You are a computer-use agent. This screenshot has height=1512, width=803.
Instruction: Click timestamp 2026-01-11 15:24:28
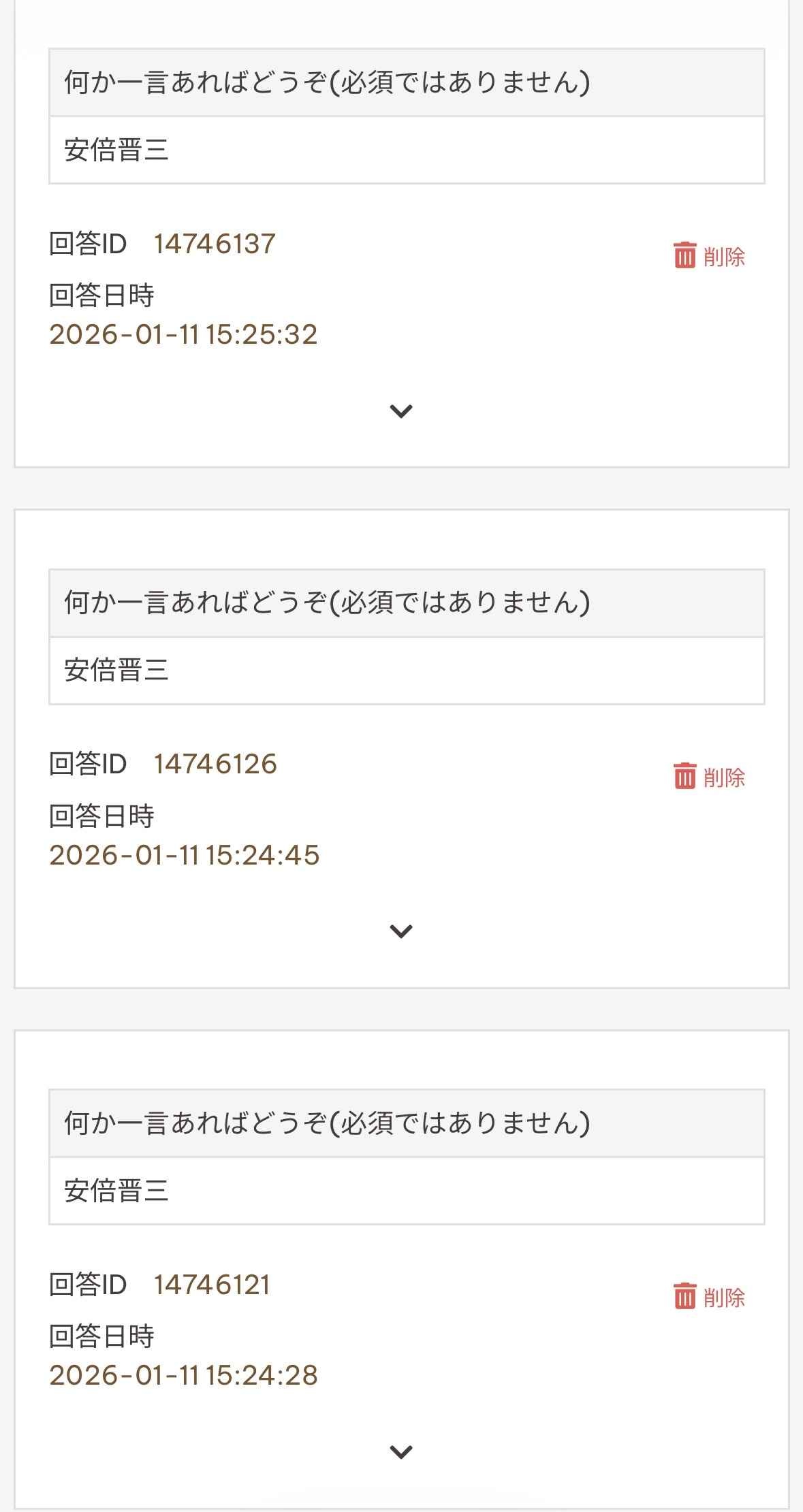tap(183, 1376)
